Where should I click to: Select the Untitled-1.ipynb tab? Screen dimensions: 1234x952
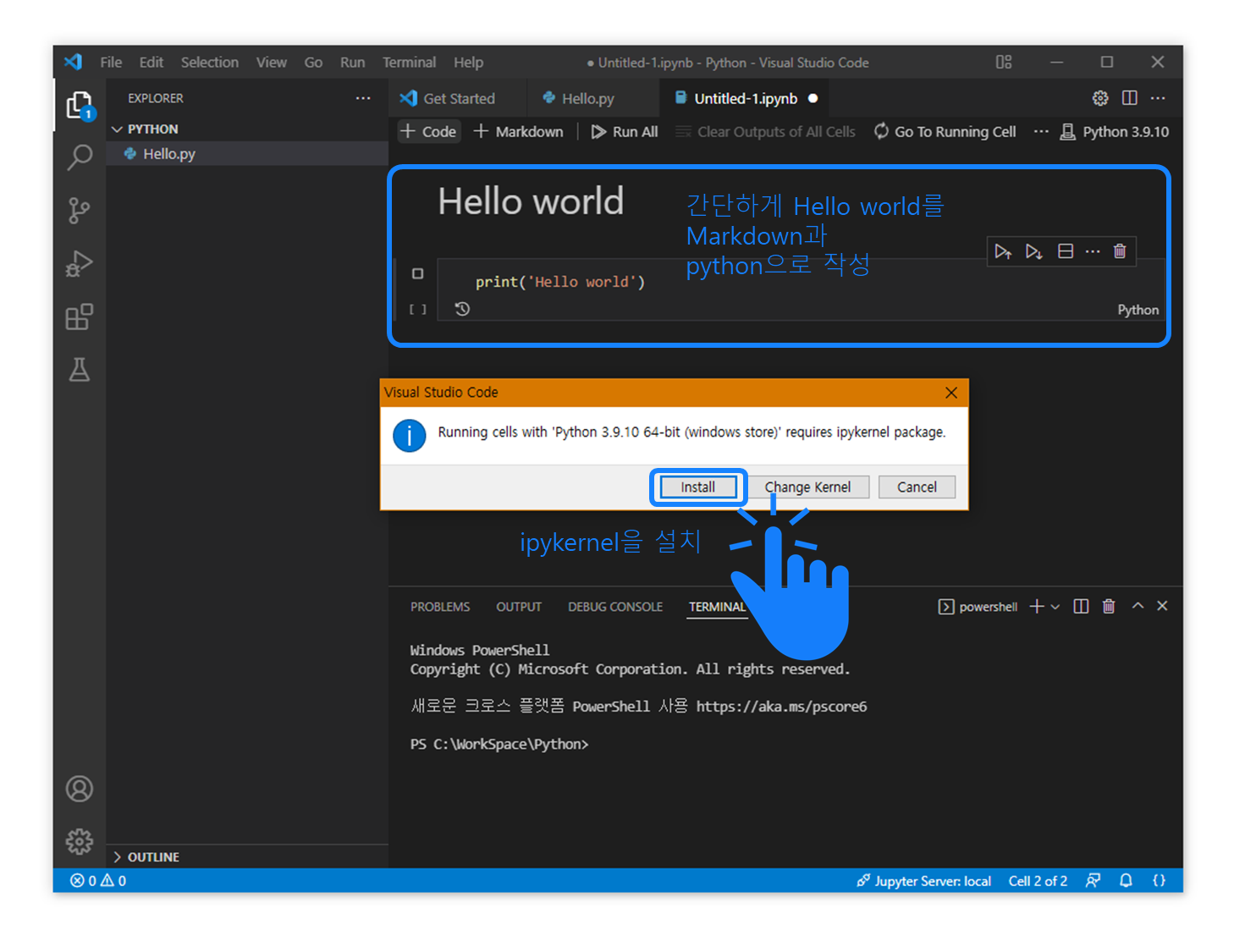(x=745, y=98)
